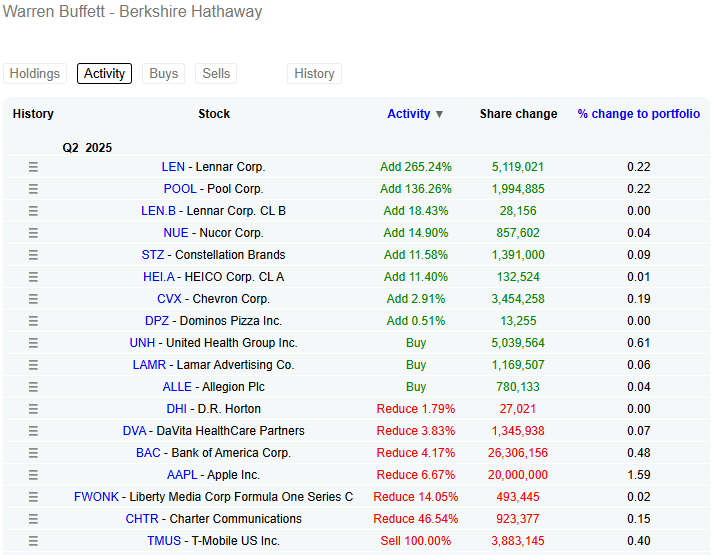Open history icon for NUE Nucor row
This screenshot has height=555, width=714.
point(33,233)
